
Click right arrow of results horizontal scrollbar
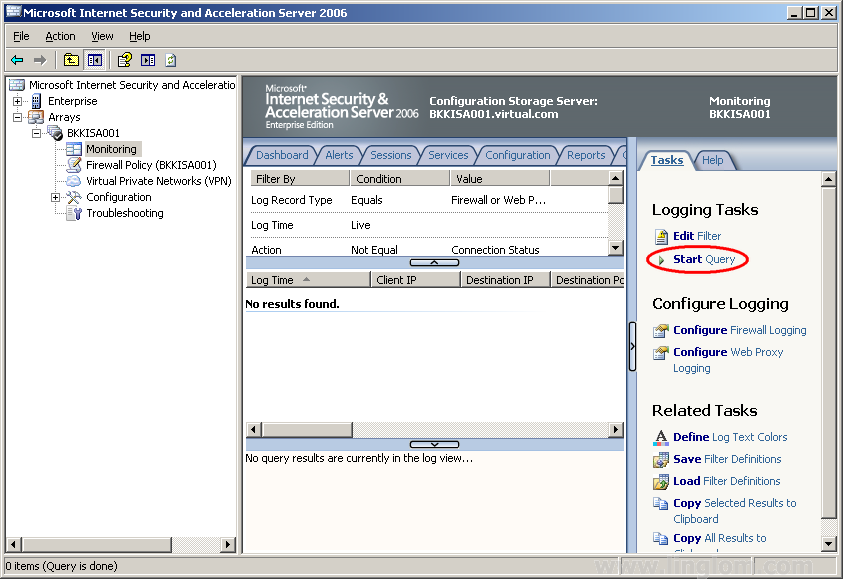(x=616, y=430)
